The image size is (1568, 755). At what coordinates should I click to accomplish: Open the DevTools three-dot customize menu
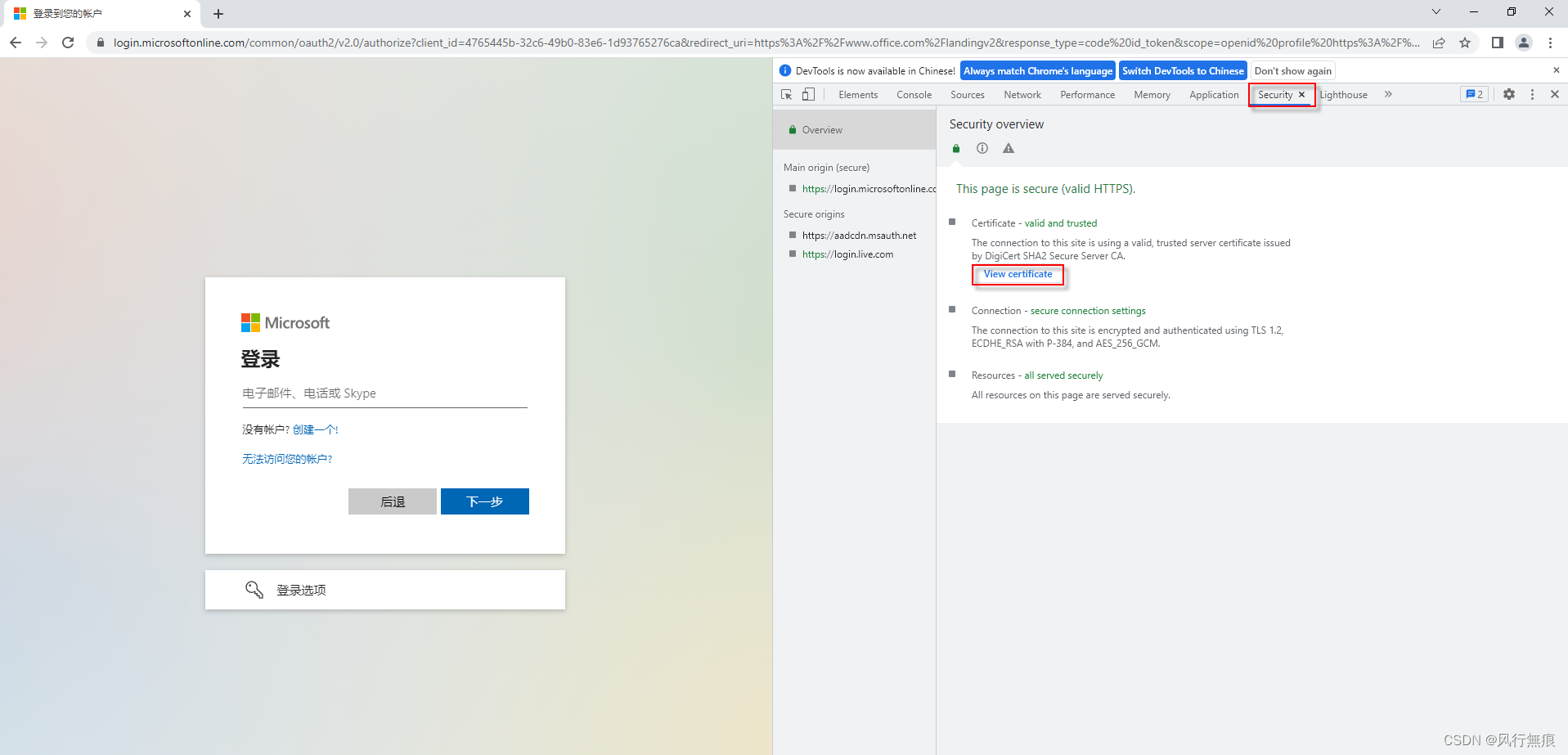click(1531, 94)
